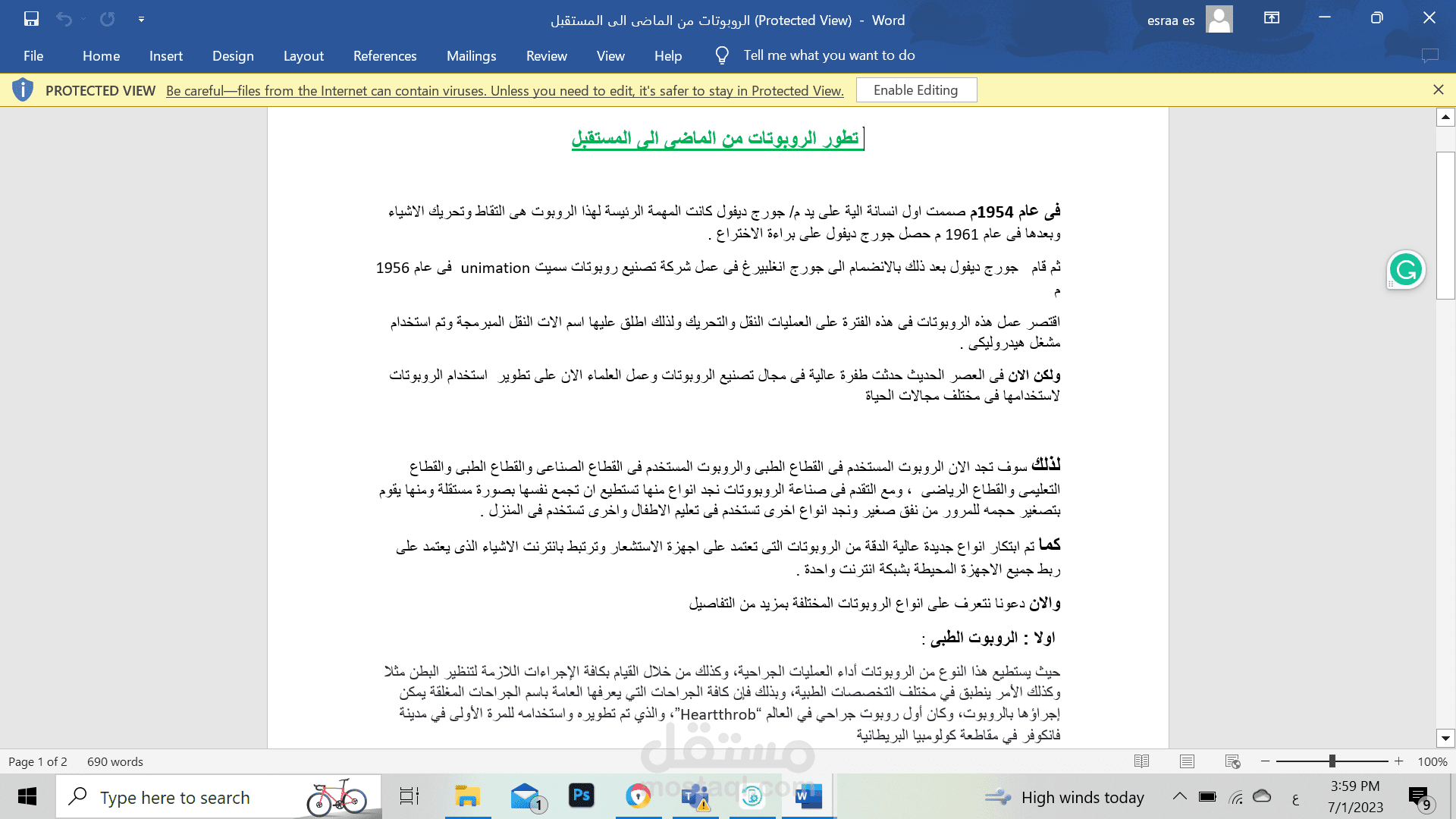Viewport: 1456px width, 819px height.
Task: Click the Protected View warning message link
Action: 505,91
